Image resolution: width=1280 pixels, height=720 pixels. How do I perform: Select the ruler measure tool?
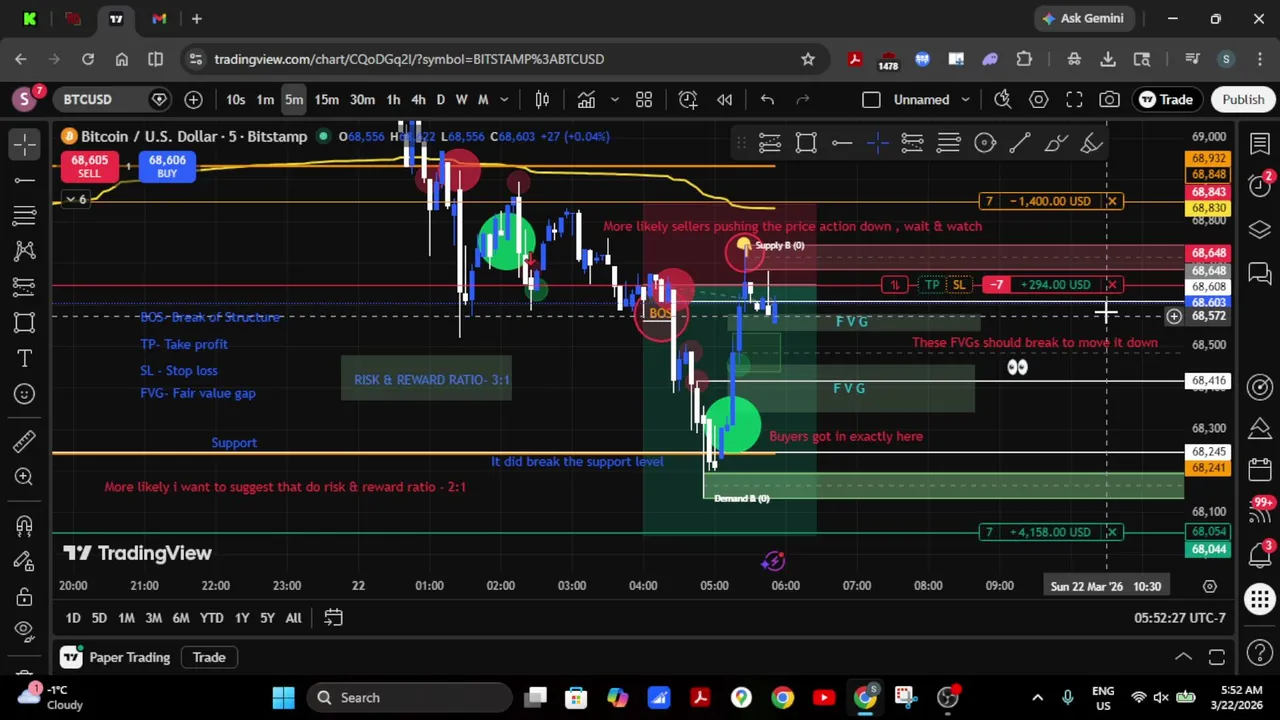tap(25, 441)
